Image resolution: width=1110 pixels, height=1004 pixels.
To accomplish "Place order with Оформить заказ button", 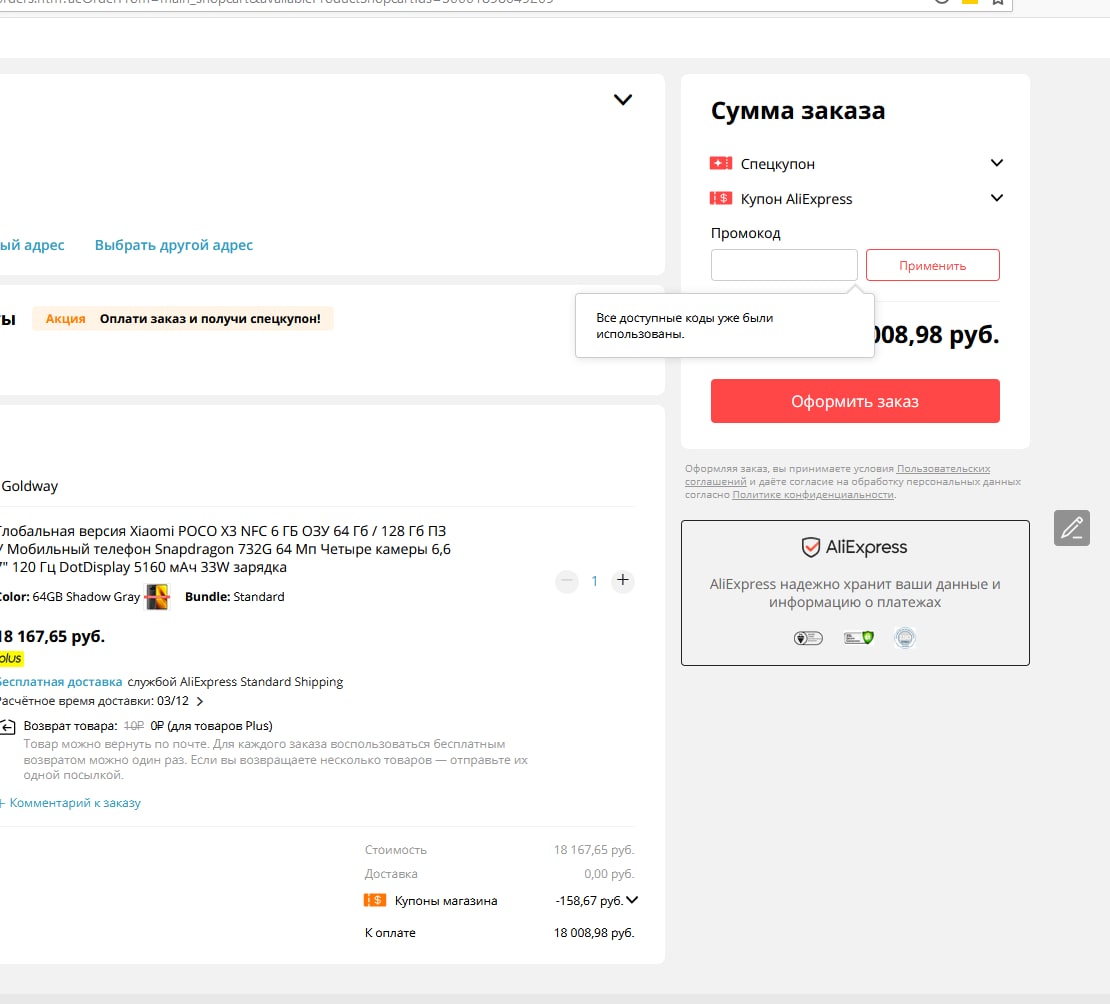I will [x=854, y=401].
